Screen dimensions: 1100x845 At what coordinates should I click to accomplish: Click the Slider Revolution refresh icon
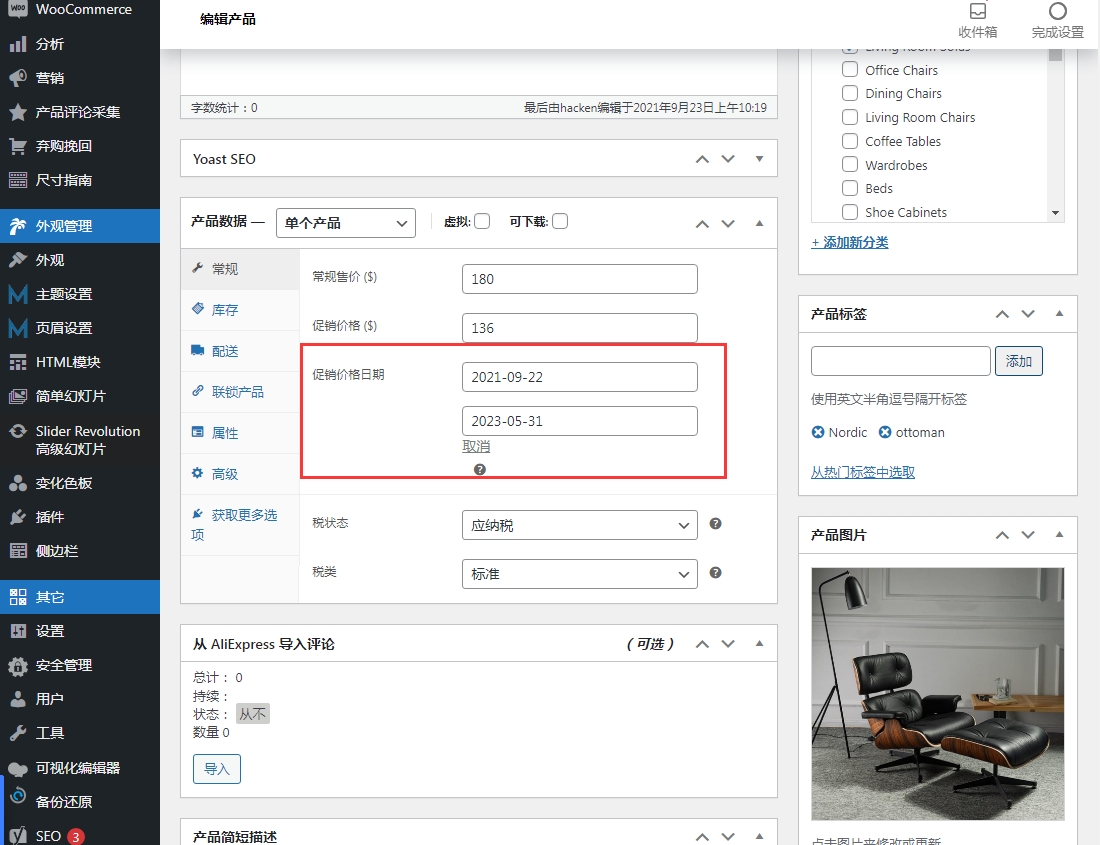(18, 431)
